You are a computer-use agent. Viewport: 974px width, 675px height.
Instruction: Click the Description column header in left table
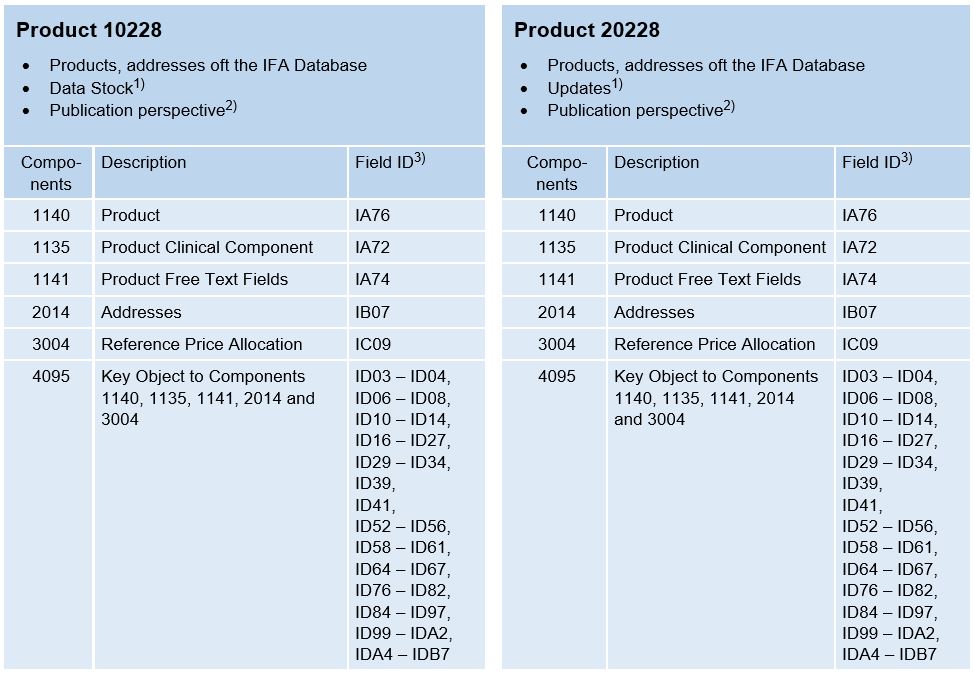coord(143,162)
